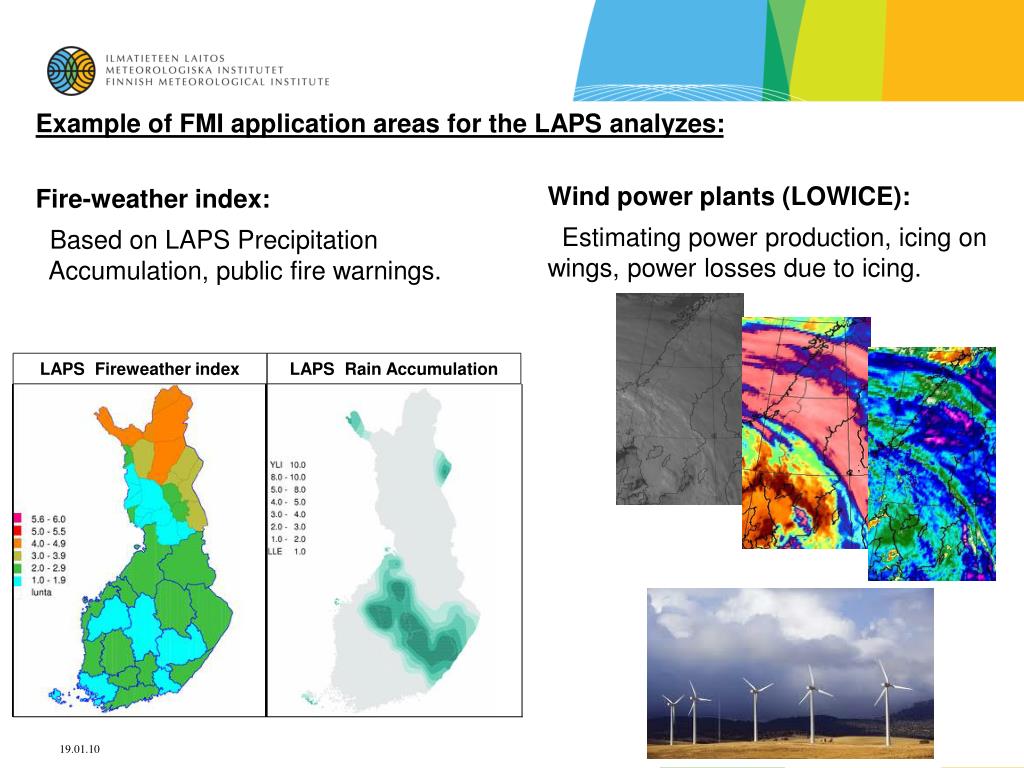Click the paragraph about estimating power production
Image resolution: width=1024 pixels, height=768 pixels.
(x=767, y=253)
